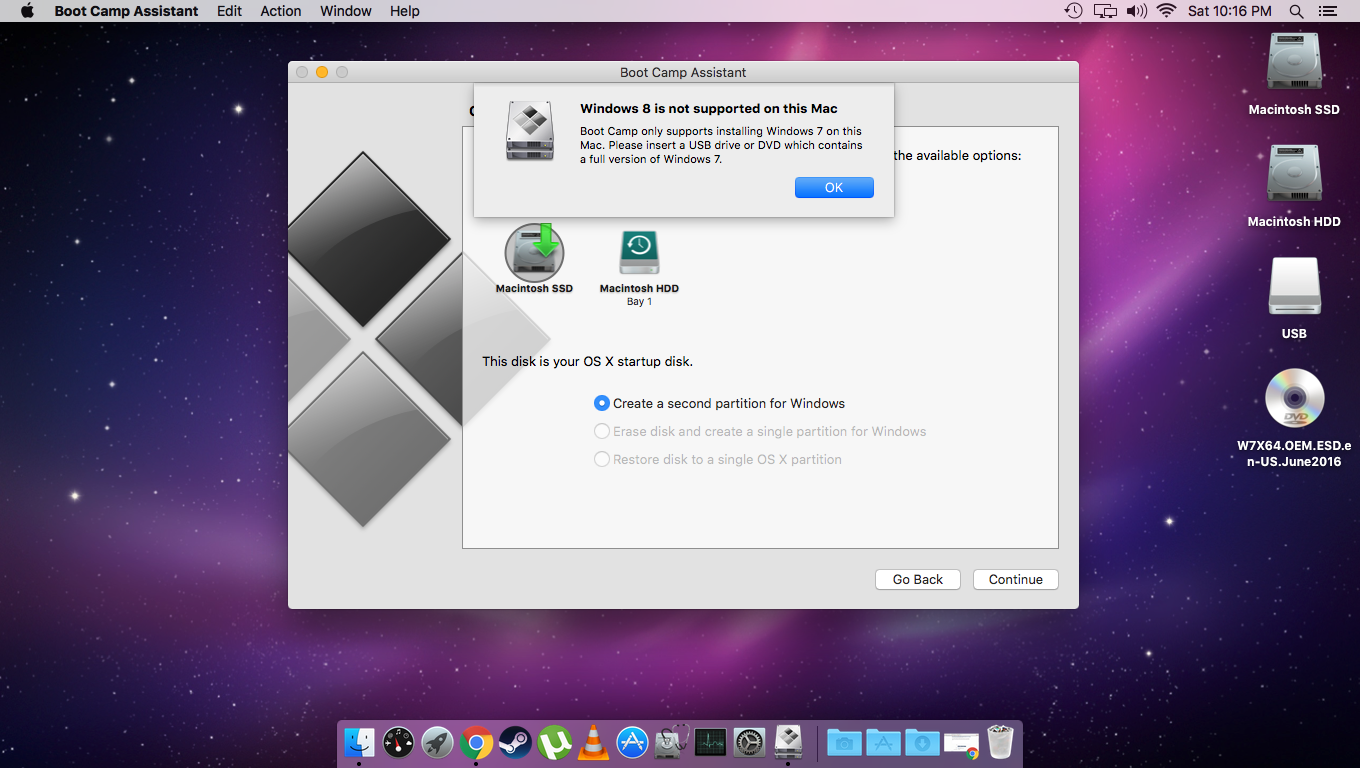Open the Edit menu

tap(229, 11)
